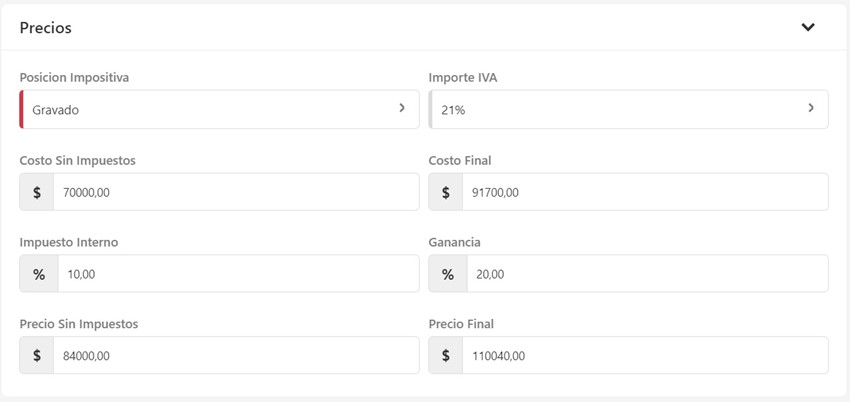The width and height of the screenshot is (850, 402).
Task: Select the Impuesto Interno percentage field
Action: tap(238, 274)
